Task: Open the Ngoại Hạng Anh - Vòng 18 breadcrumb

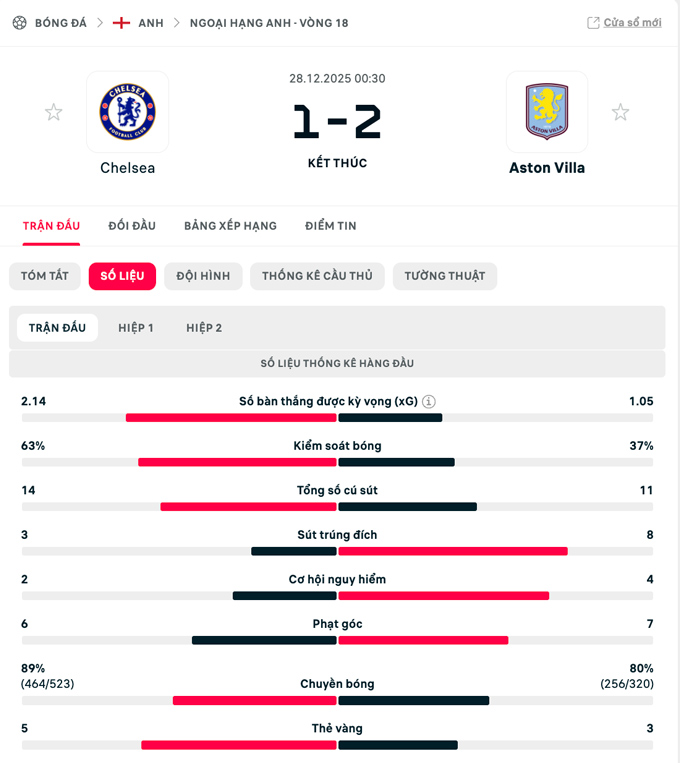Action: [269, 22]
